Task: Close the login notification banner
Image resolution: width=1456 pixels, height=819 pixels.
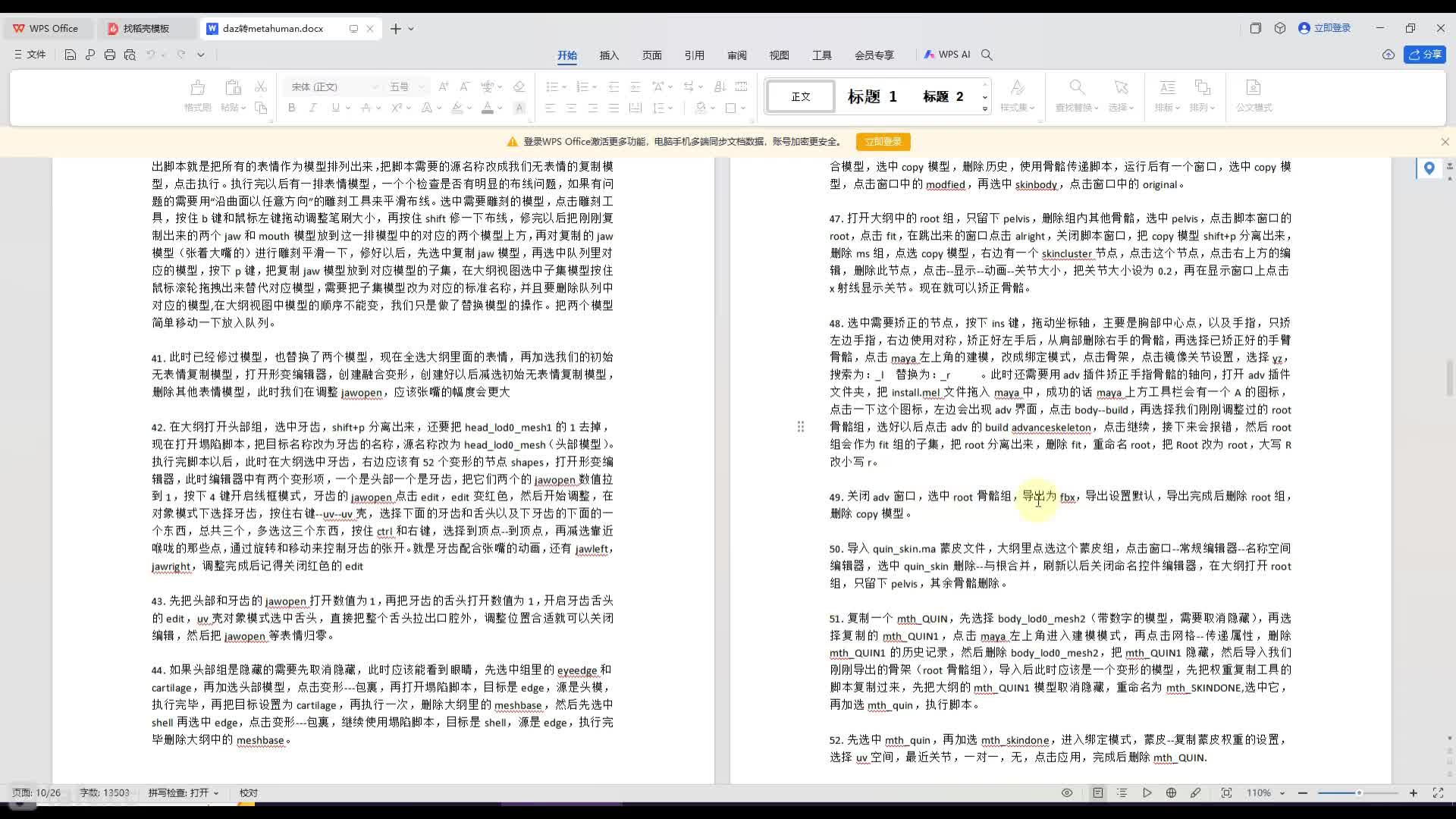Action: [1445, 142]
